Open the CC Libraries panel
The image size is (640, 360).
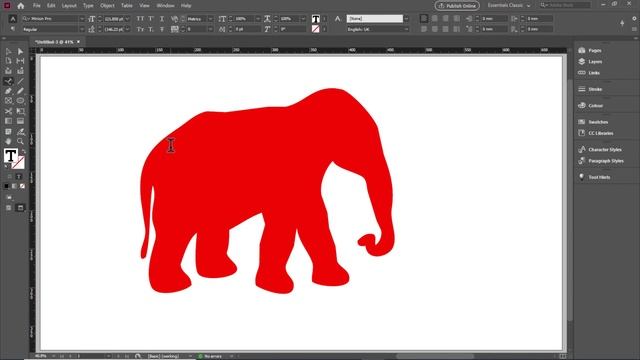(x=600, y=133)
